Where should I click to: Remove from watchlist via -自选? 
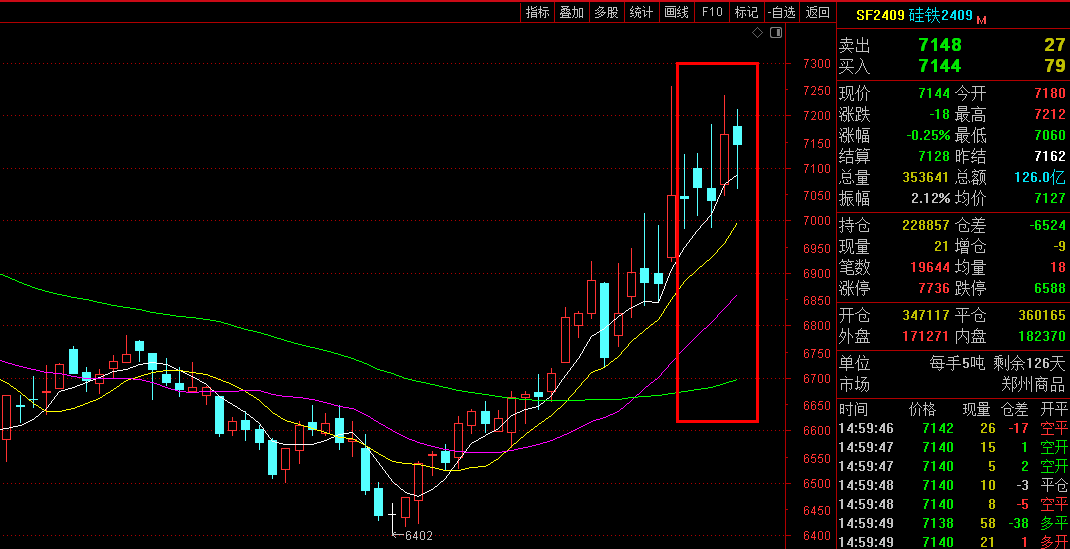tap(782, 12)
